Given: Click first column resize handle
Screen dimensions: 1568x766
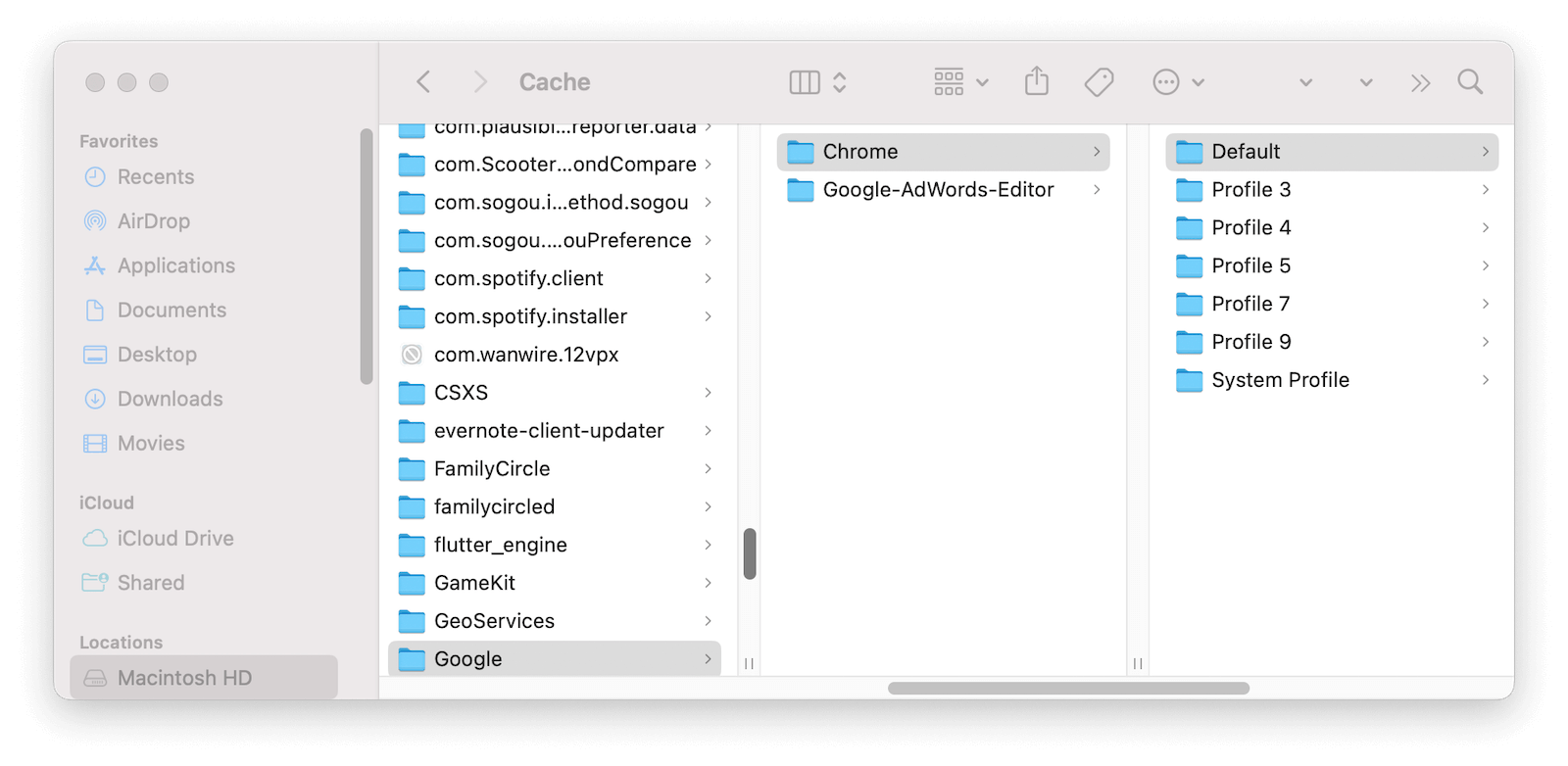Looking at the screenshot, I should pos(750,664).
